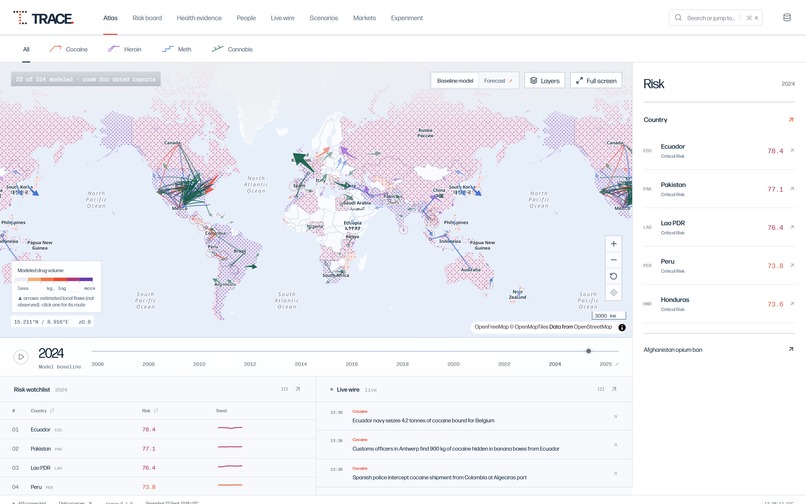Open the Experiment section
Image resolution: width=806 pixels, height=504 pixels.
(x=407, y=18)
